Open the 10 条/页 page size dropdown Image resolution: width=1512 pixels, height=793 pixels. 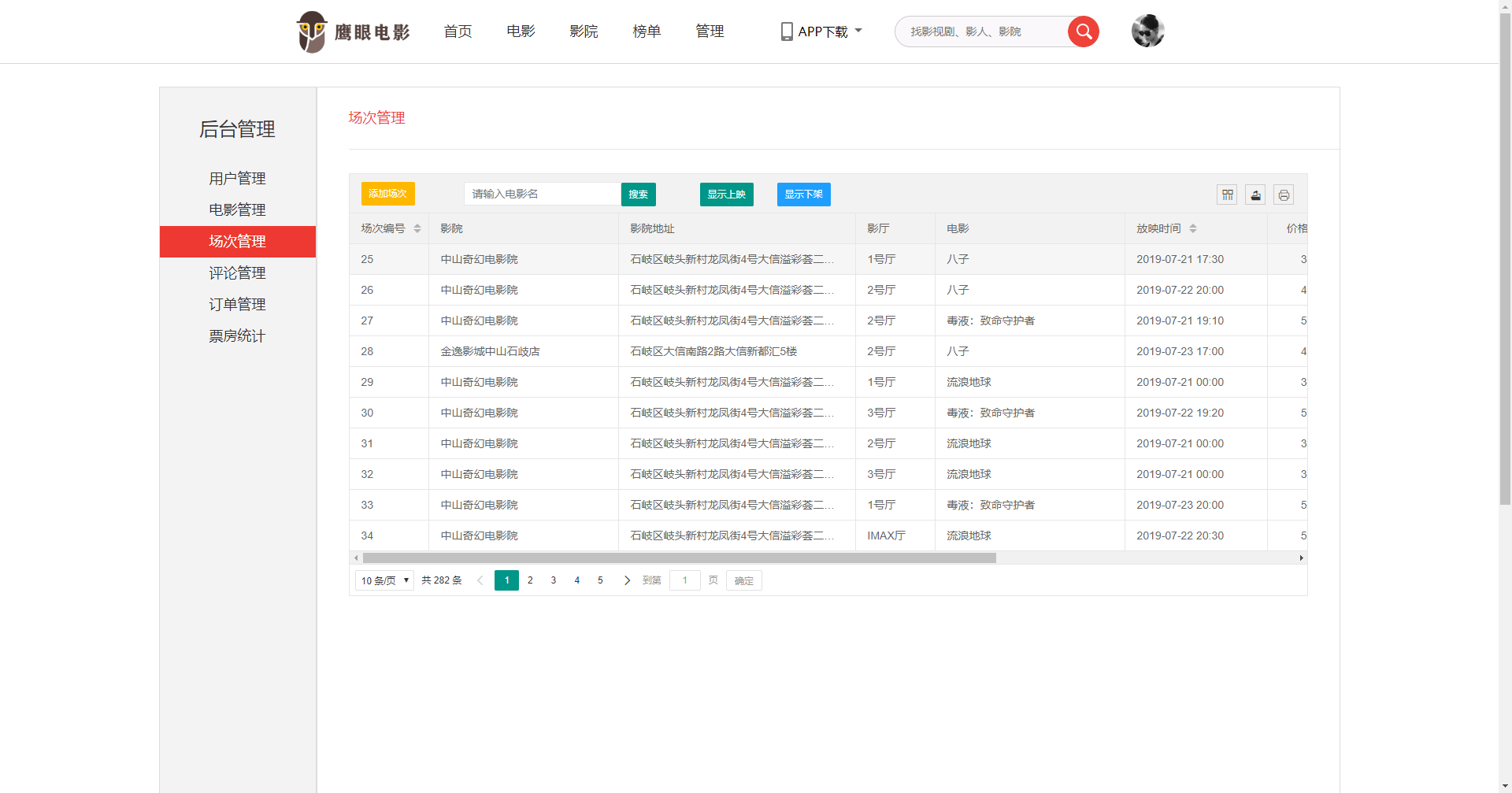coord(384,580)
